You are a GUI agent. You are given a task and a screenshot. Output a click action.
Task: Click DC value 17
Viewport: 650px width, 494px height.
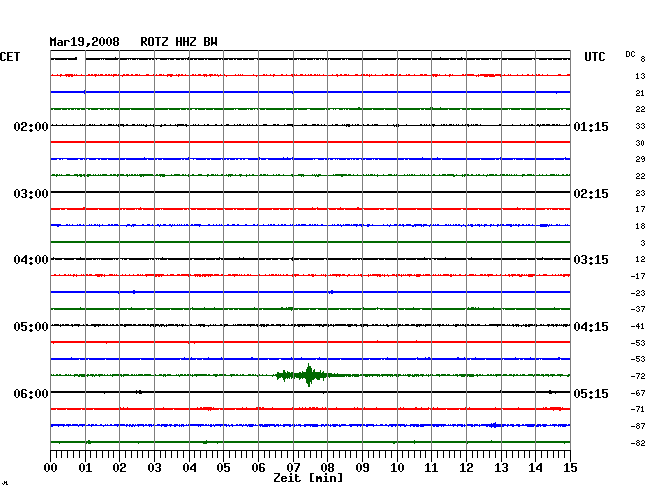(x=640, y=209)
